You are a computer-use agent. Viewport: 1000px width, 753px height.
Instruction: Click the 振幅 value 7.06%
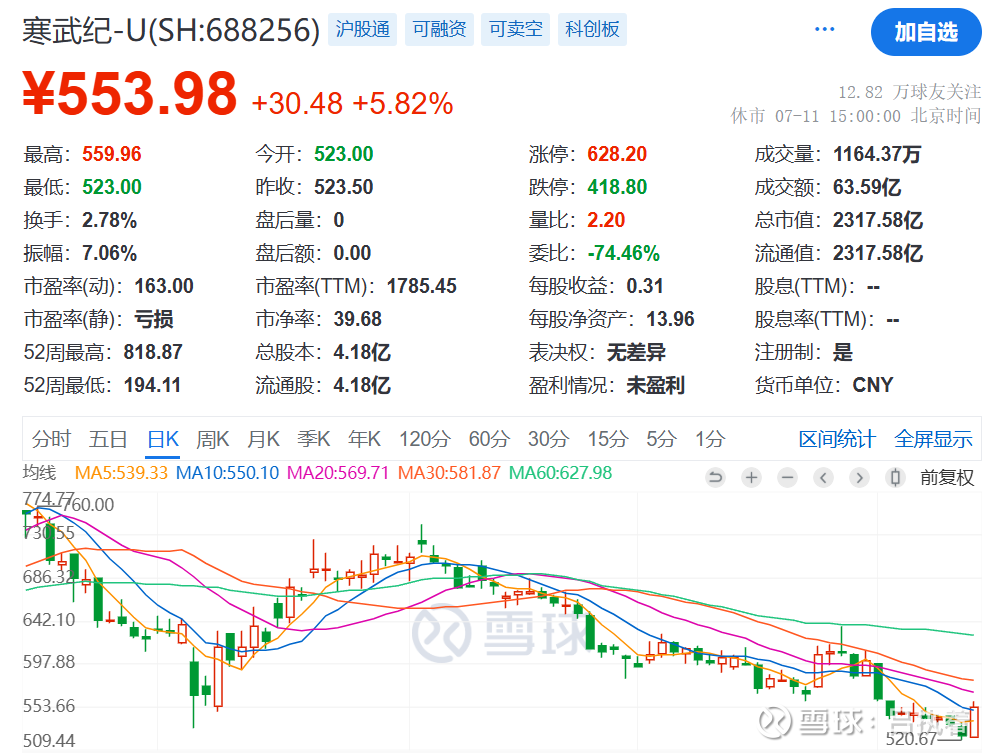[110, 253]
